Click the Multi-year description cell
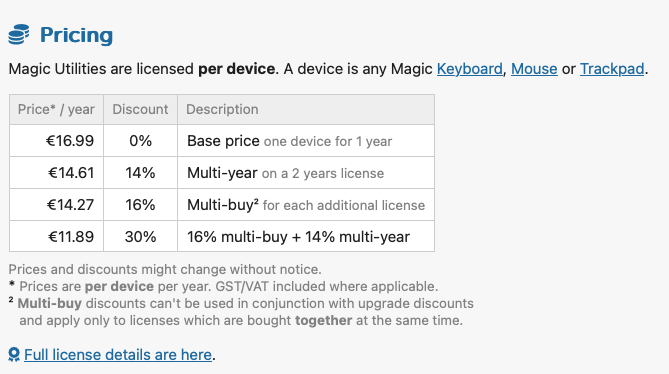This screenshot has width=669, height=374. click(x=306, y=173)
